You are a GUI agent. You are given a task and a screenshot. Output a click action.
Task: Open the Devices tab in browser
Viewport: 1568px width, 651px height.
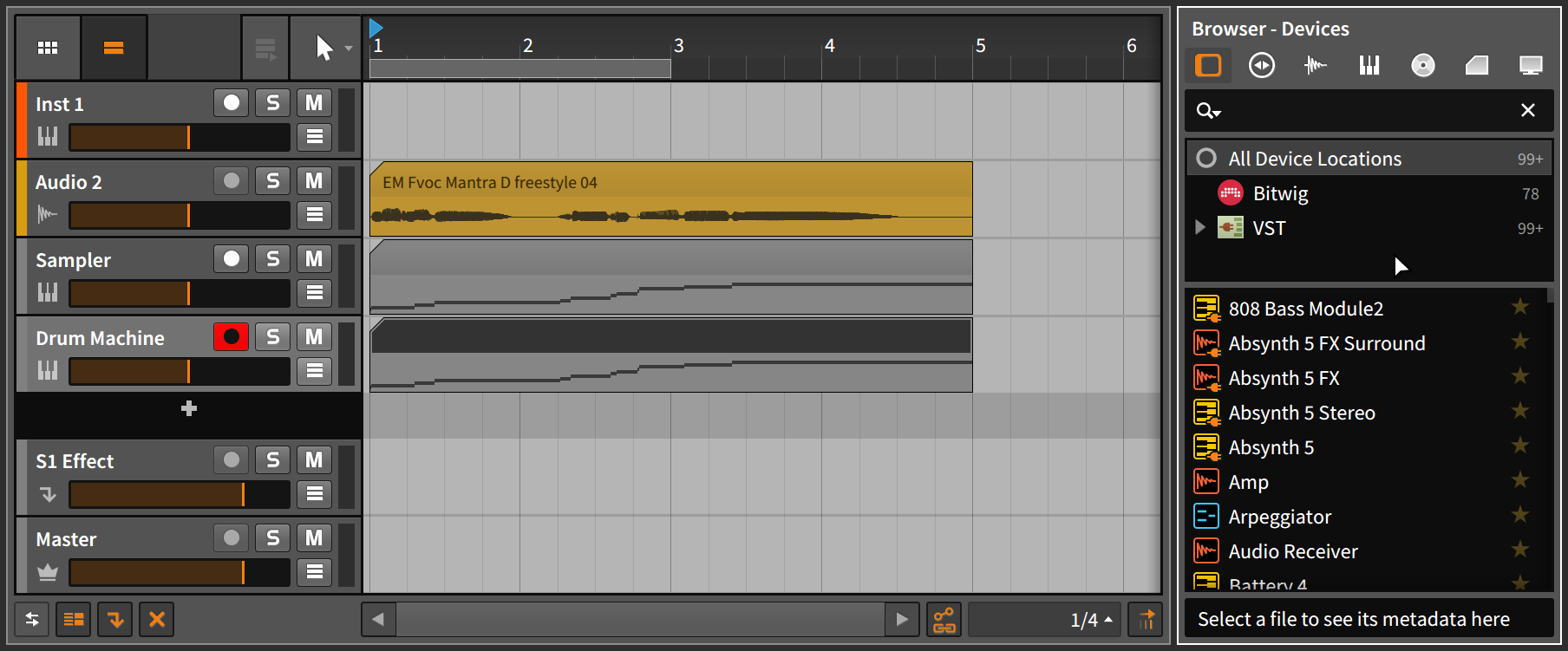pos(1208,65)
